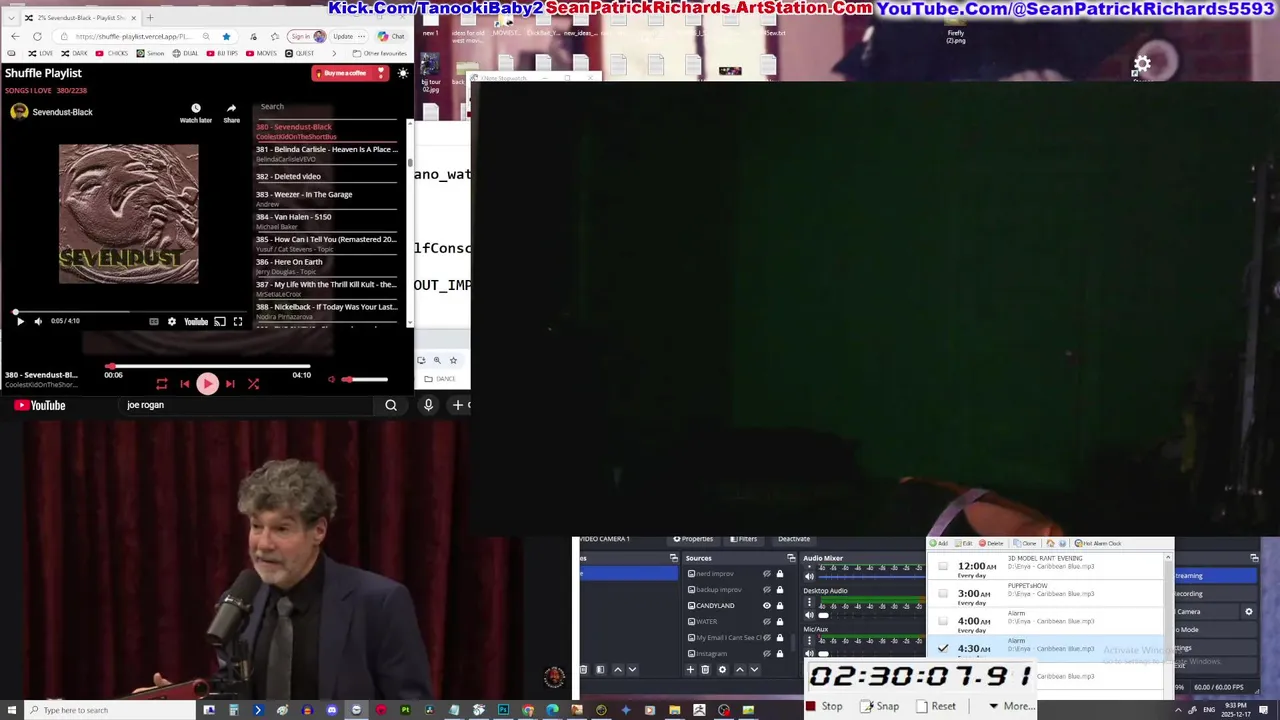Screen dimensions: 1280x720
Task: Expand the tab search chevron
Action: click(x=11, y=17)
